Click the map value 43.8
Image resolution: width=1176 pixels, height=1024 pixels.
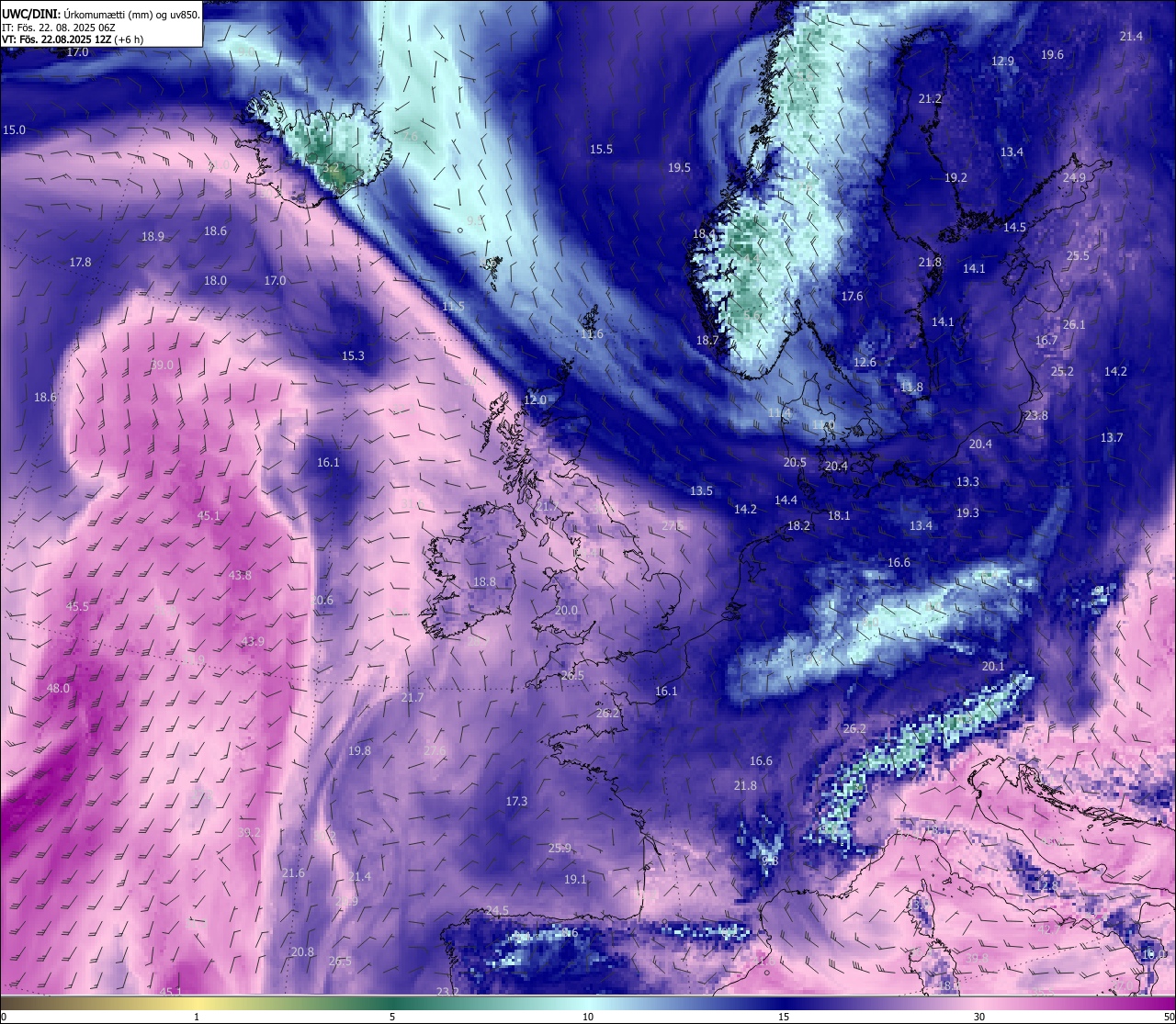[x=240, y=576]
